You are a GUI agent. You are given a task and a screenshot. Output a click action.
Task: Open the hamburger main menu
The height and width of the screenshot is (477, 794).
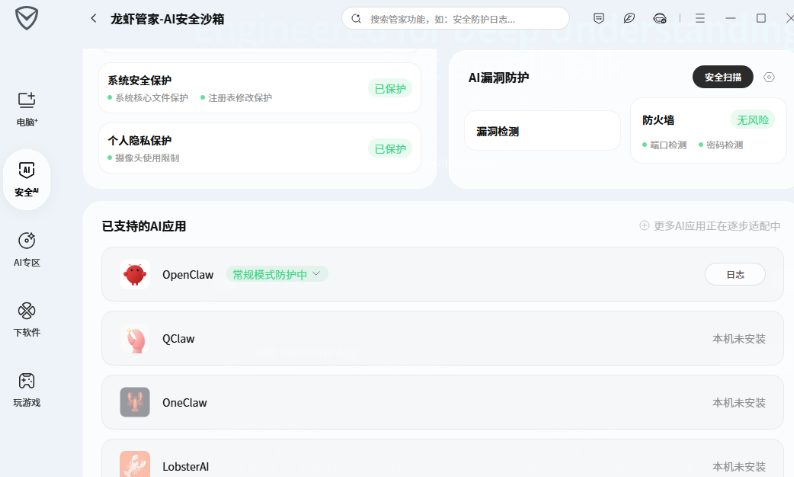click(x=700, y=18)
